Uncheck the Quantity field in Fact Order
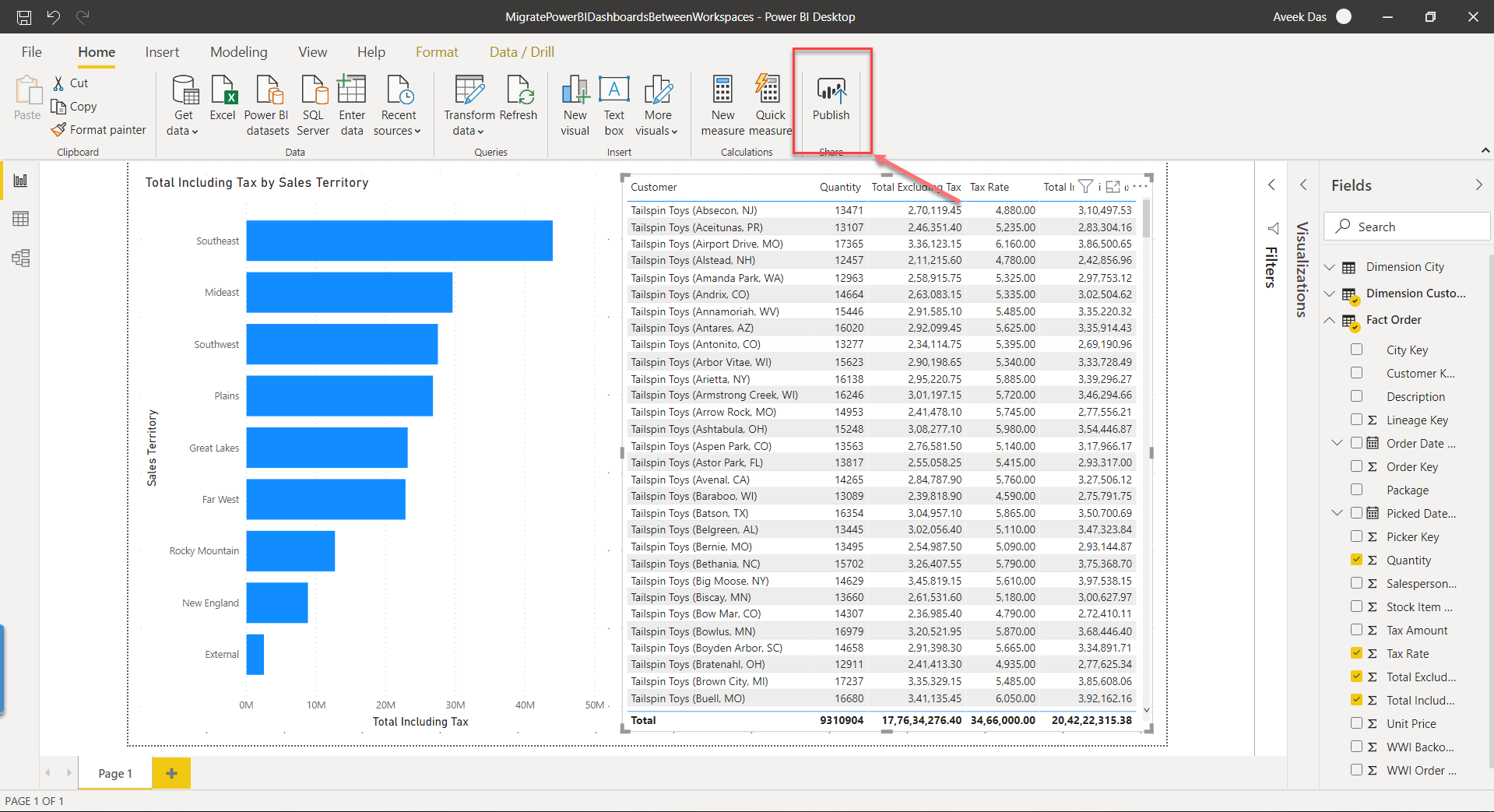Image resolution: width=1494 pixels, height=812 pixels. tap(1357, 559)
